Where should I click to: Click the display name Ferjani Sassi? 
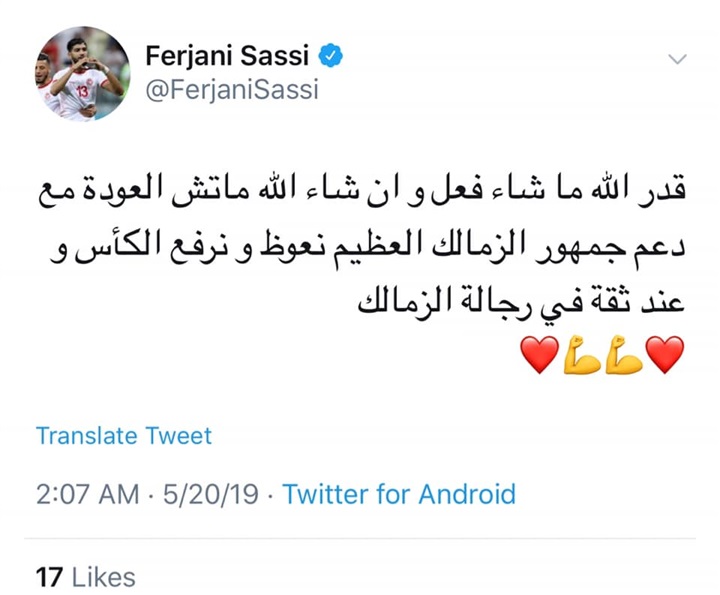(229, 55)
